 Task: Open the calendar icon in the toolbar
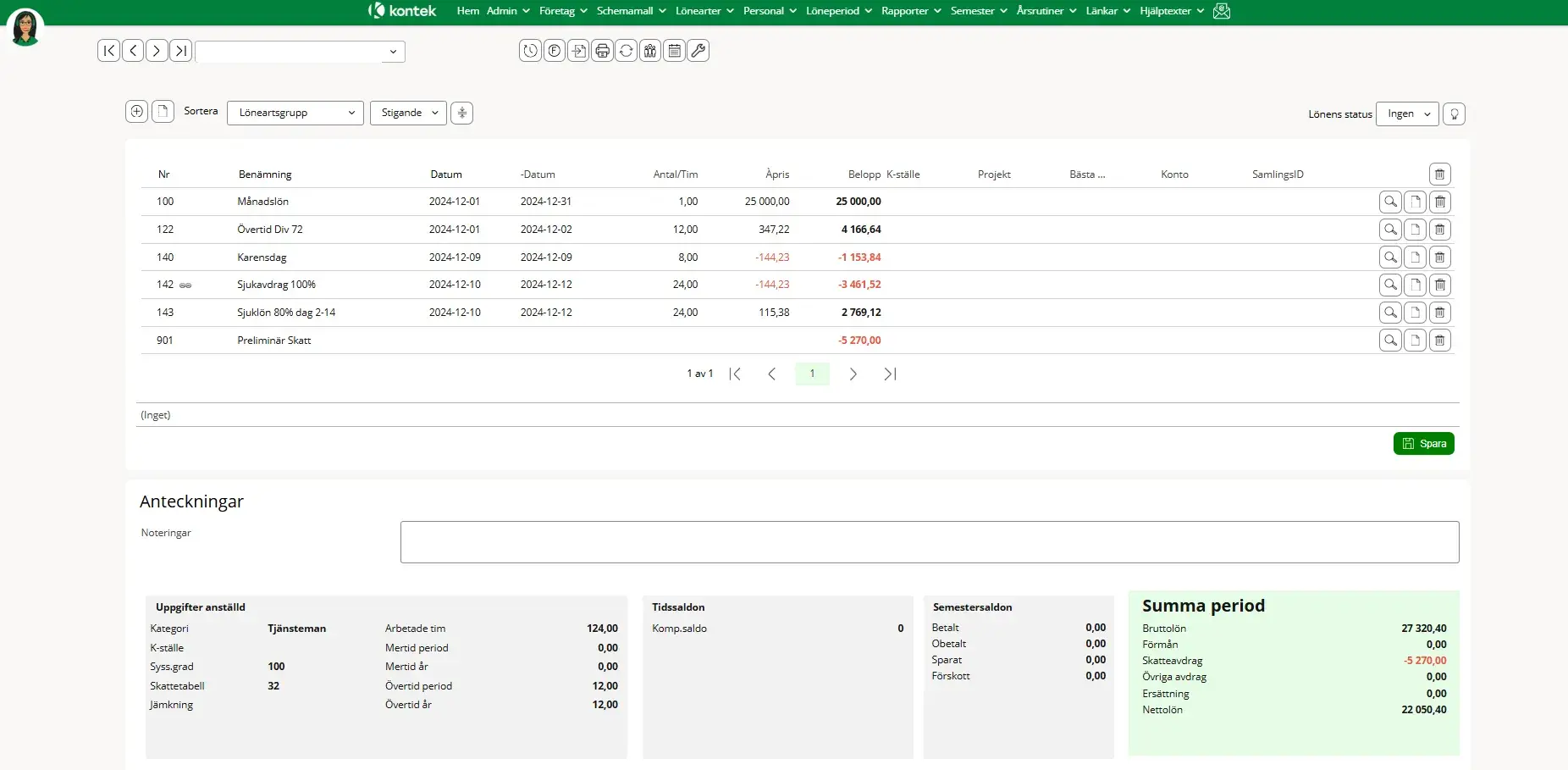674,51
